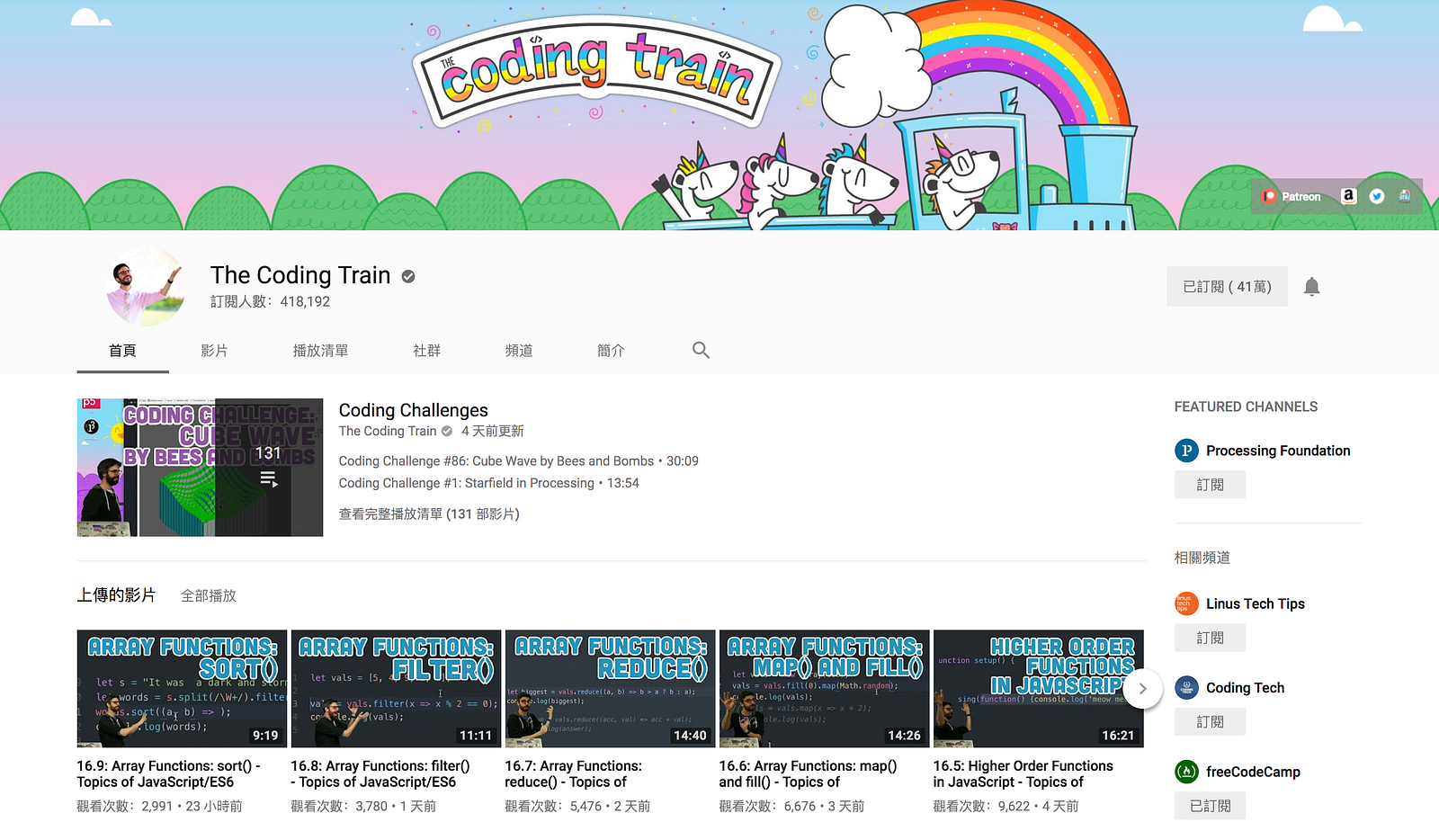Switch to the 首頁 tab

pos(122,351)
